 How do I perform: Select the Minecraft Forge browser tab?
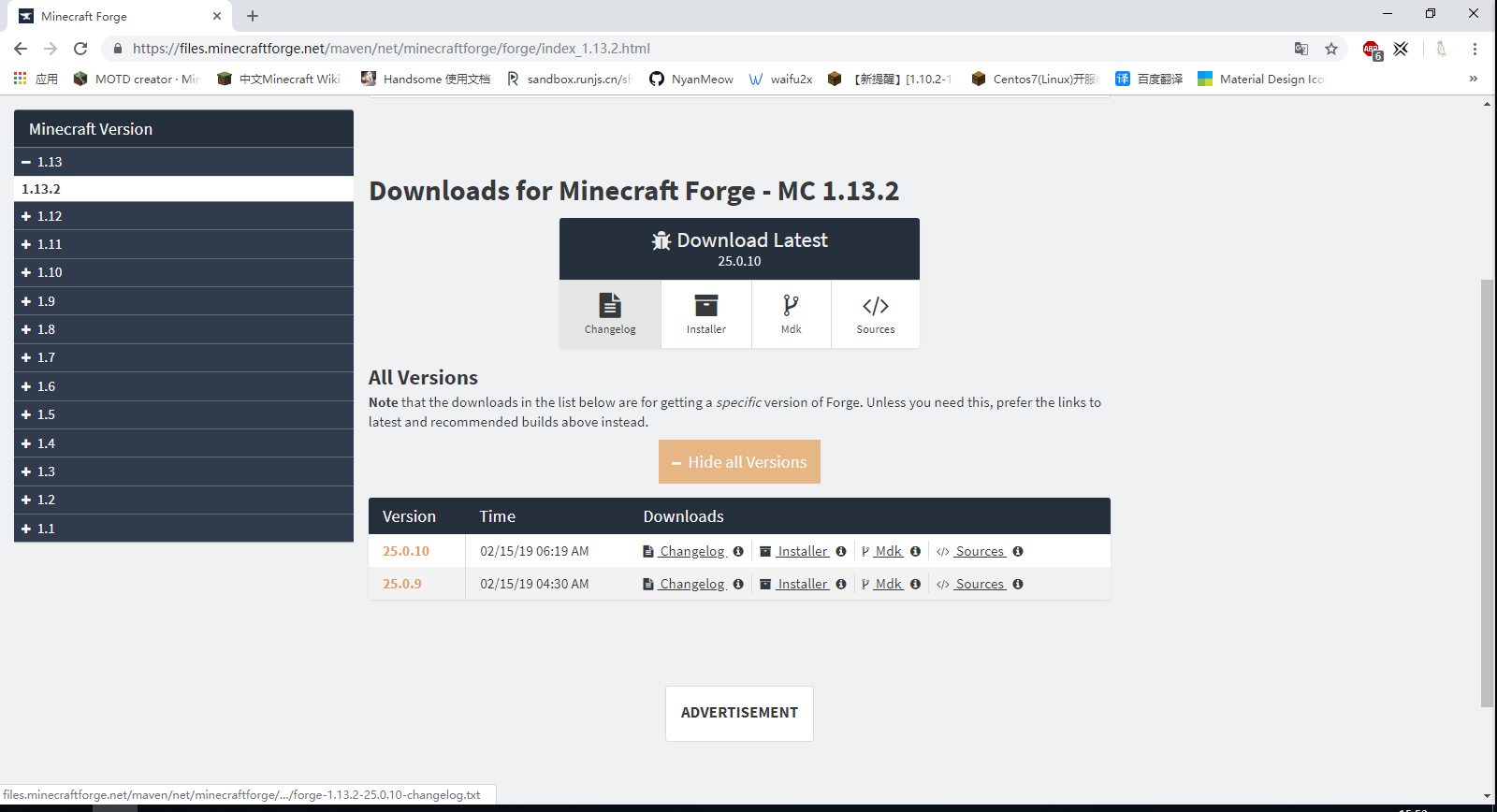tap(120, 16)
